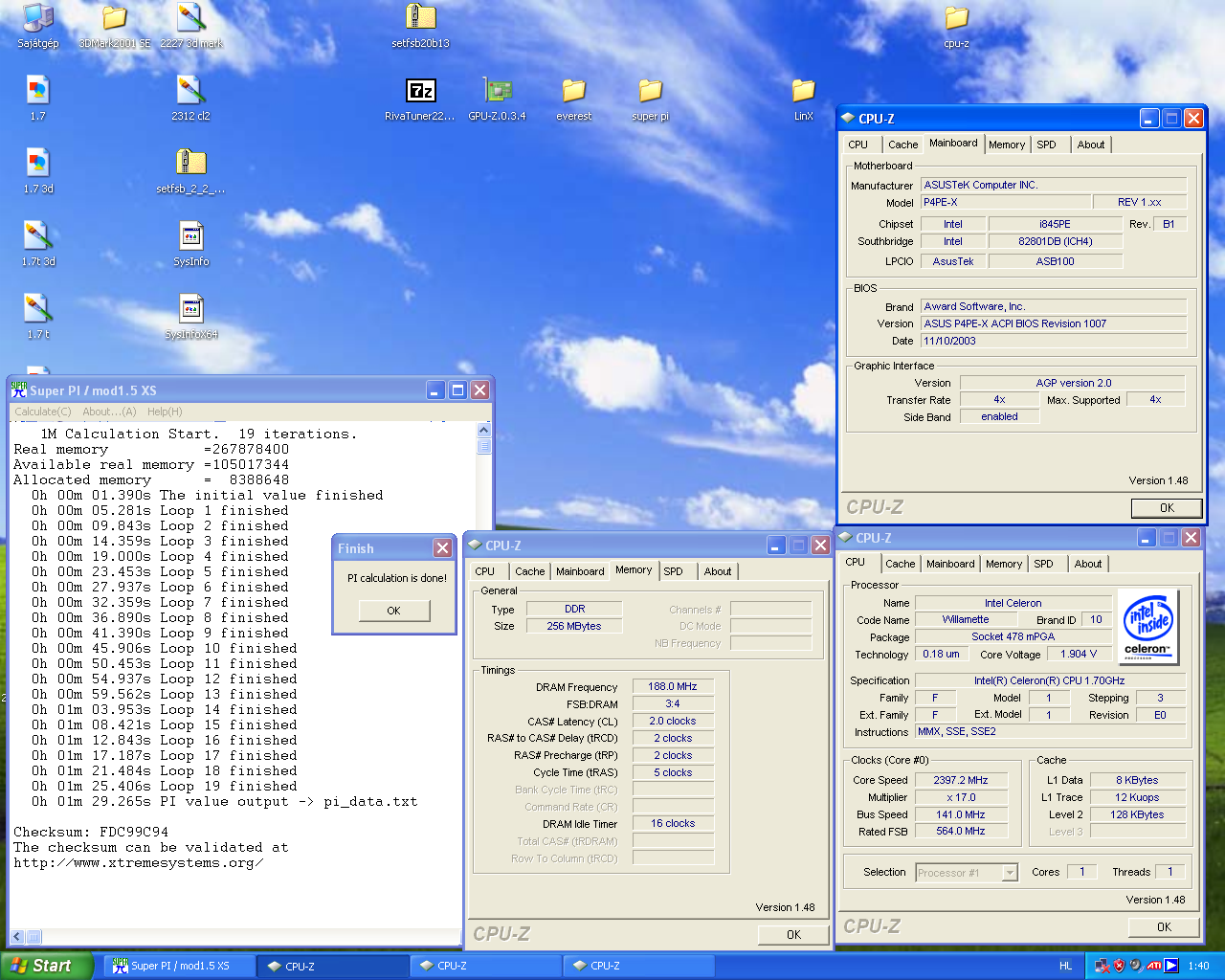Click OK in Memory CPU-Z window
Image resolution: width=1225 pixels, height=980 pixels.
tap(793, 935)
